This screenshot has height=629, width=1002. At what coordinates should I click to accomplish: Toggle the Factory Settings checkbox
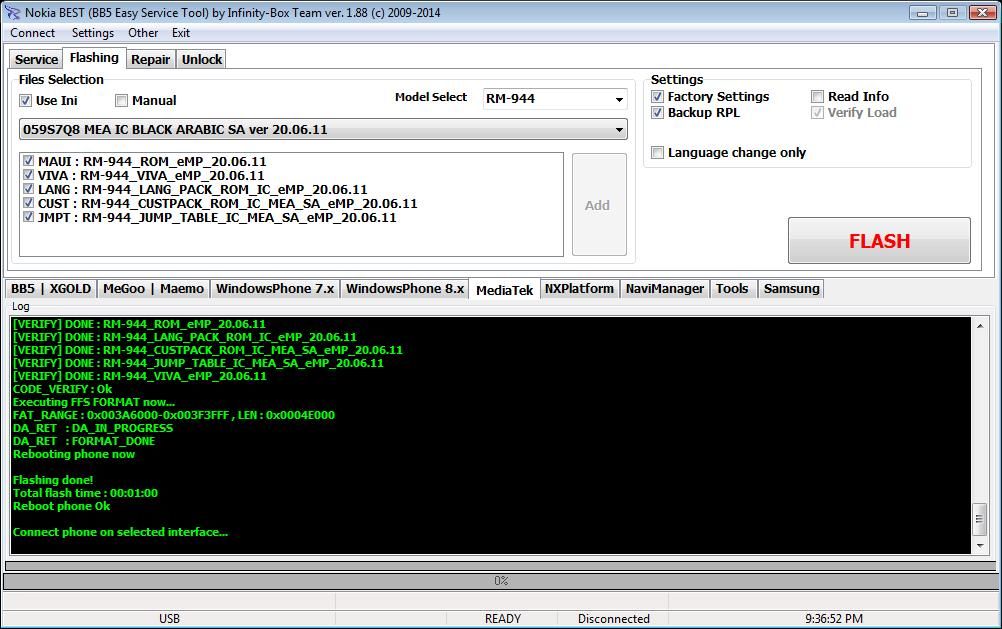pyautogui.click(x=658, y=97)
